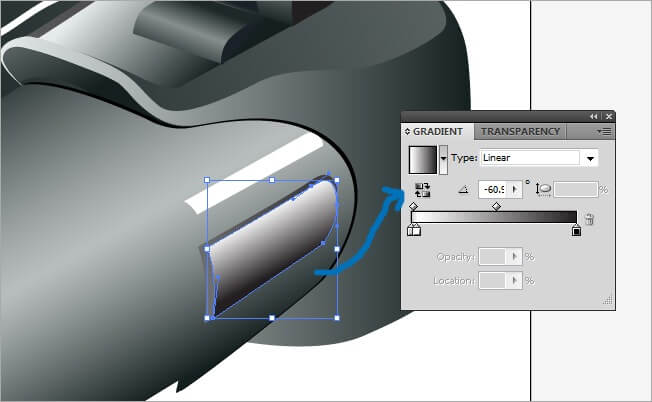
Task: Open the angle value dropdown arrow
Action: pos(515,190)
